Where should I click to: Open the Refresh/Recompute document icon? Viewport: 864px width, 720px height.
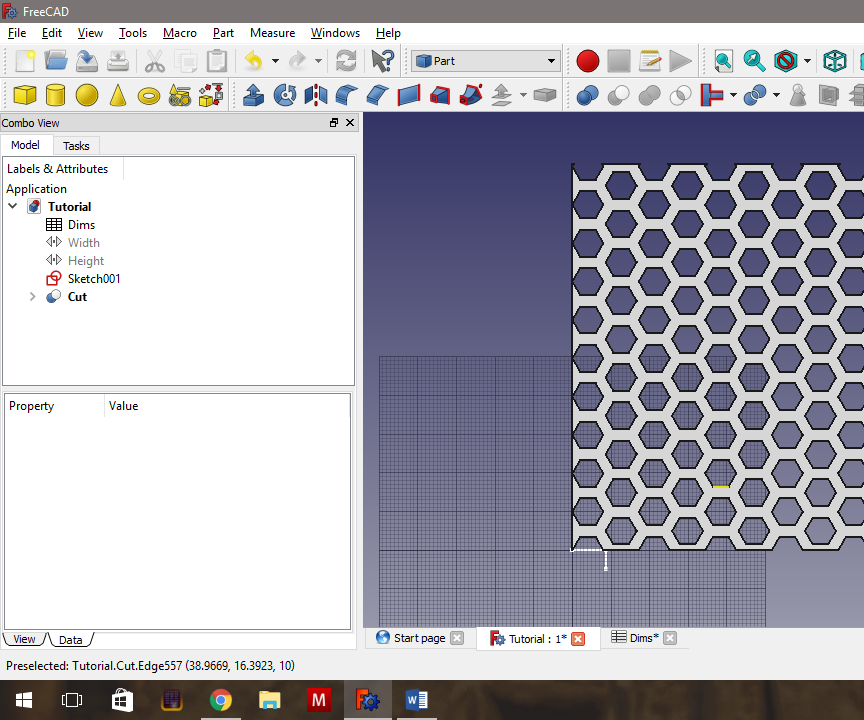coord(345,60)
